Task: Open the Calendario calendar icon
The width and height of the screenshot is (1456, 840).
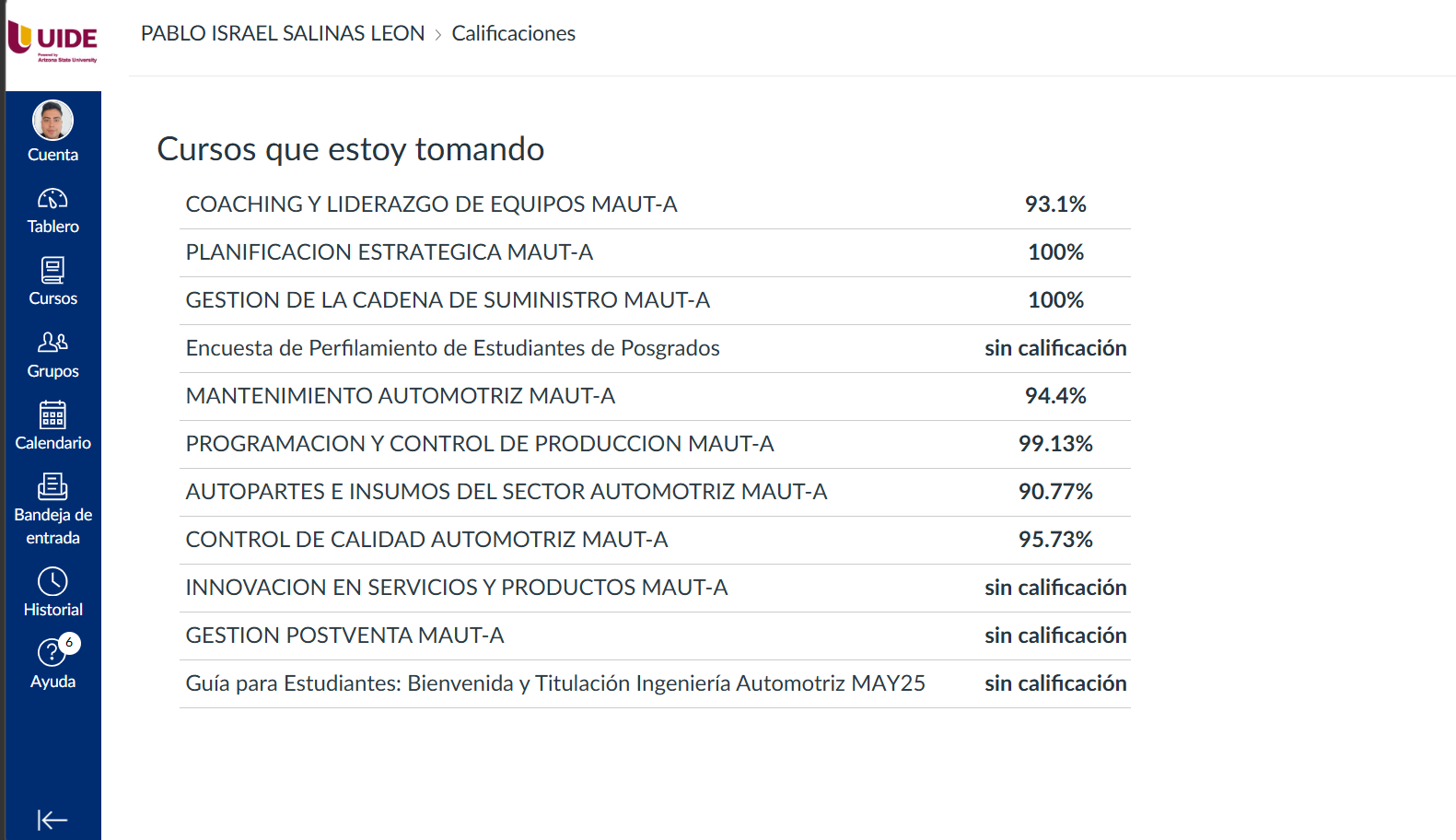Action: pyautogui.click(x=52, y=415)
